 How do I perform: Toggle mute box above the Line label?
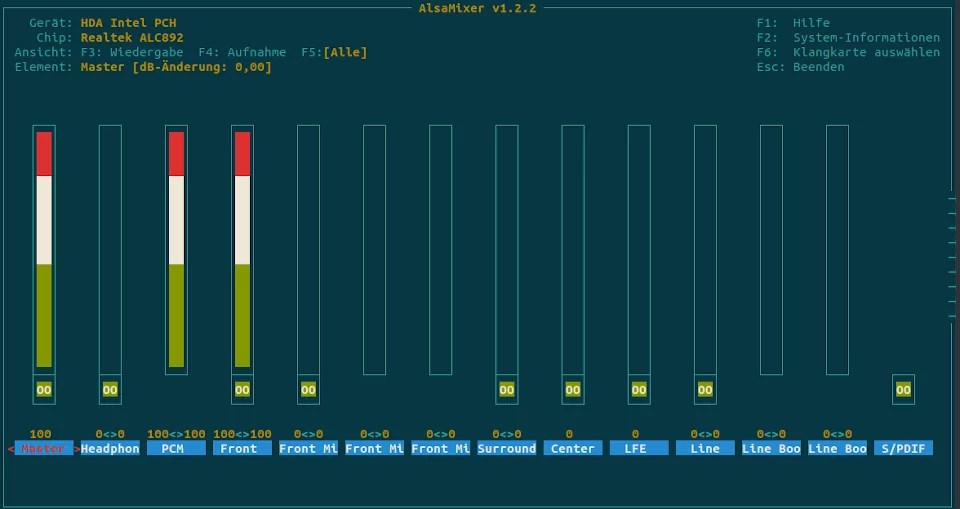point(705,390)
